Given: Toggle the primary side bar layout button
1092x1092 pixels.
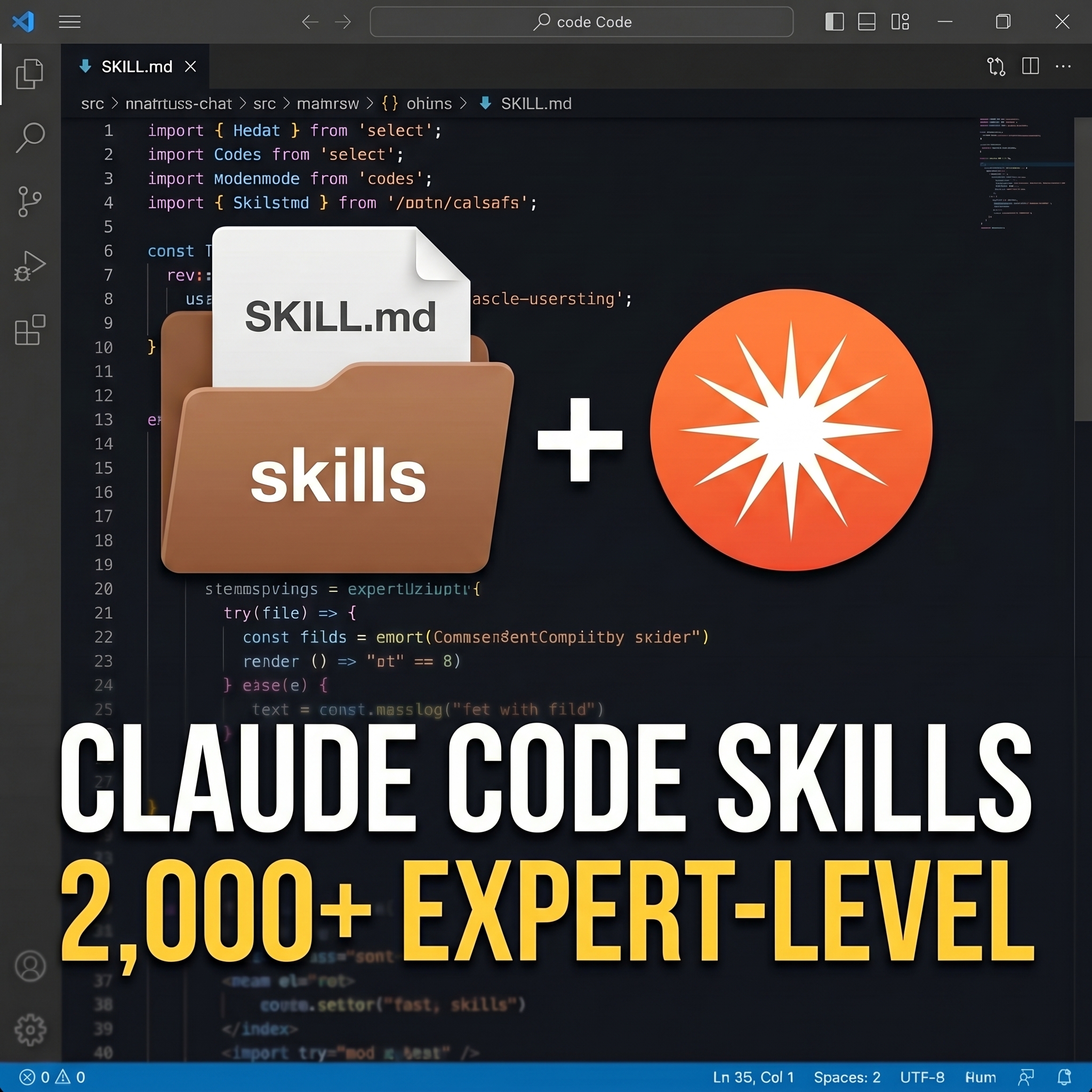Looking at the screenshot, I should tap(834, 21).
